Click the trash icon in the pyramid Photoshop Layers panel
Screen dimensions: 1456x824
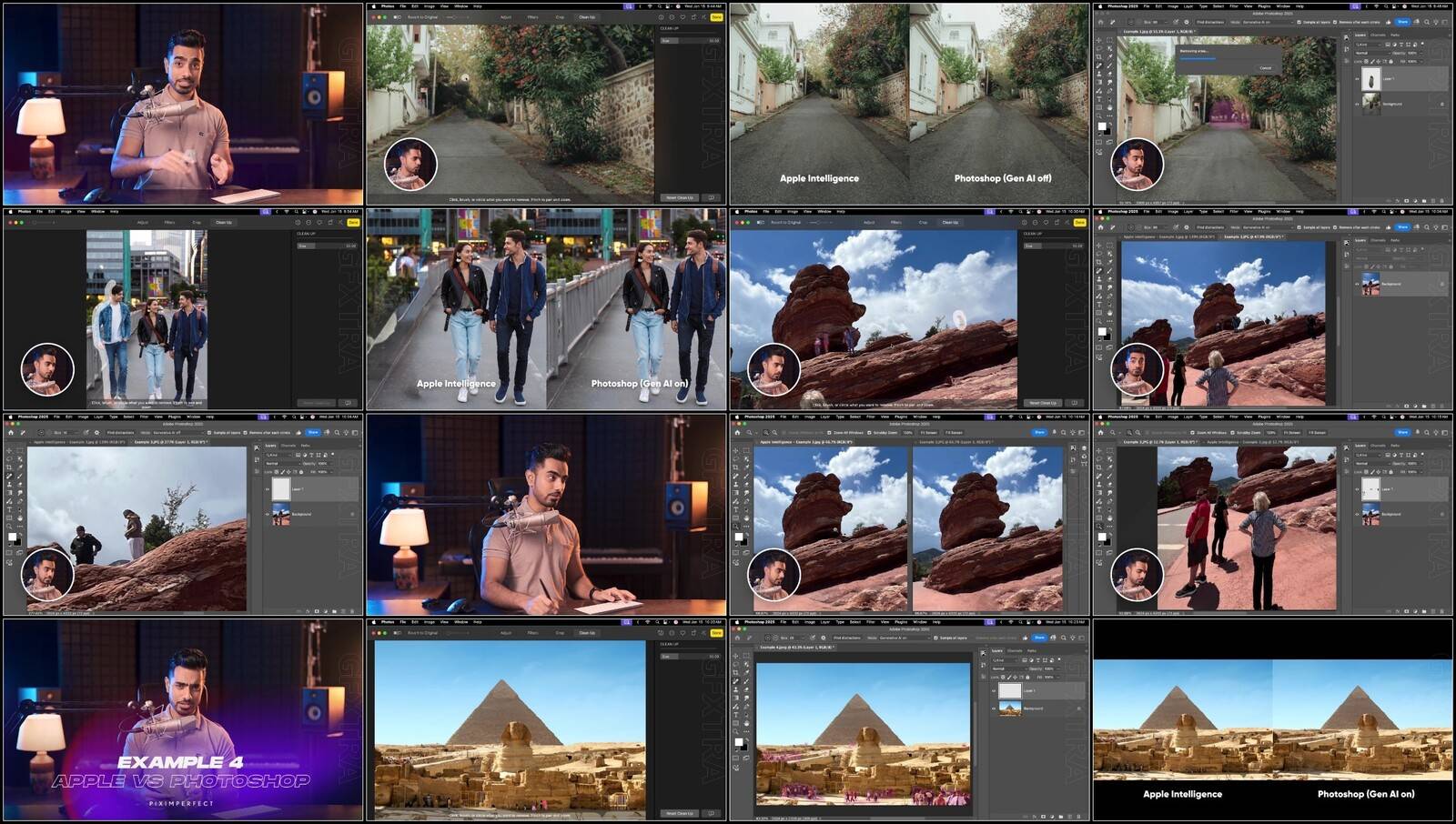point(1079,816)
